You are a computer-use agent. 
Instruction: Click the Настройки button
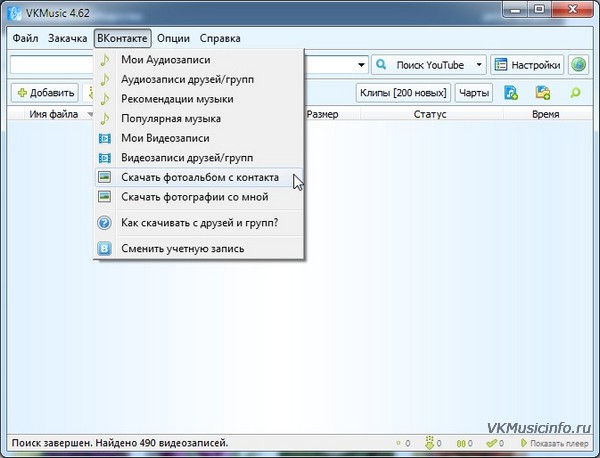tap(527, 65)
